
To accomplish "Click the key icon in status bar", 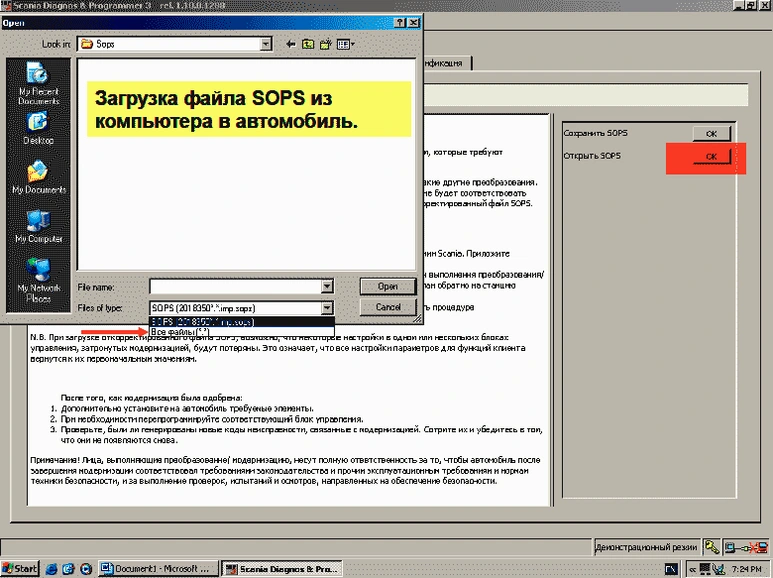I will 711,547.
